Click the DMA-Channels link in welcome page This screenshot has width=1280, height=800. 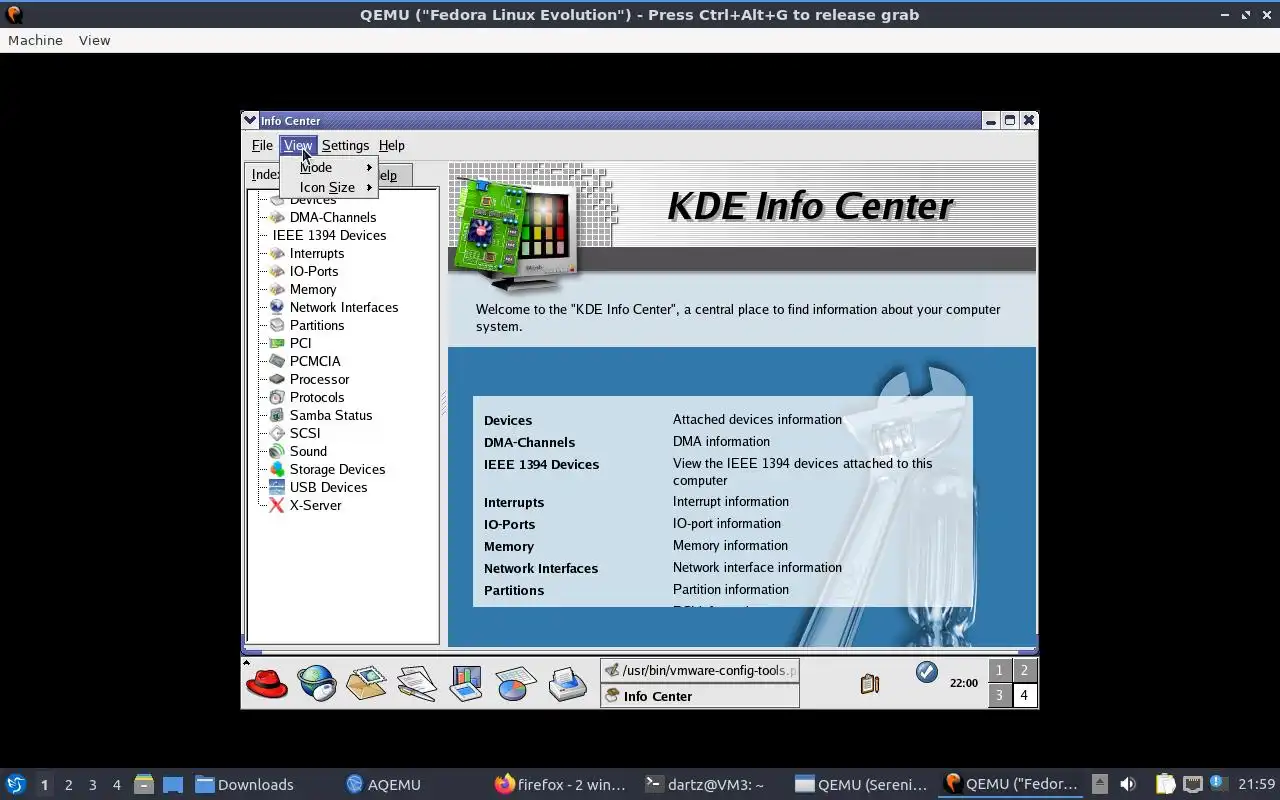point(529,442)
